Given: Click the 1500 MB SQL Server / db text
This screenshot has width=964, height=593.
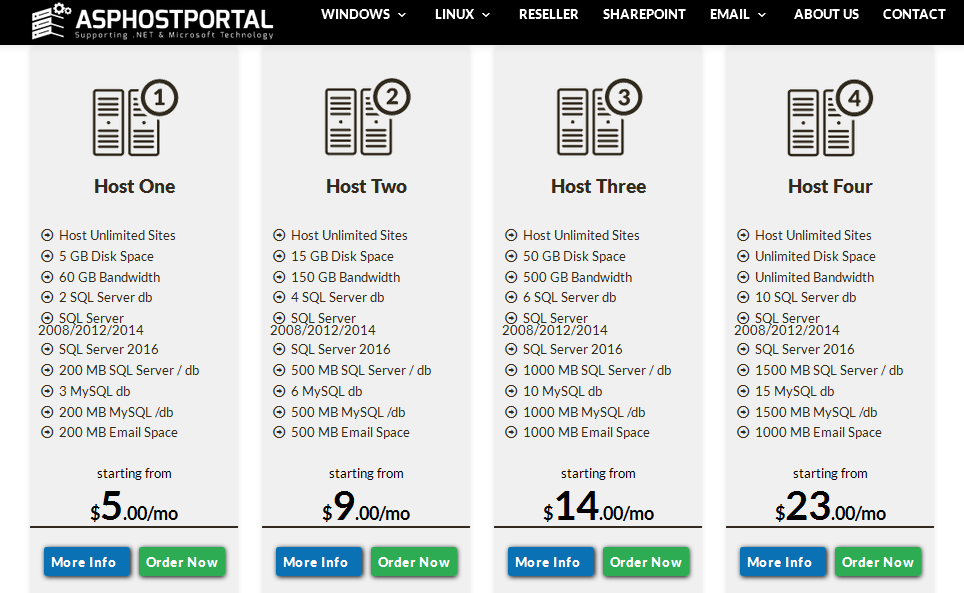Looking at the screenshot, I should (x=829, y=371).
